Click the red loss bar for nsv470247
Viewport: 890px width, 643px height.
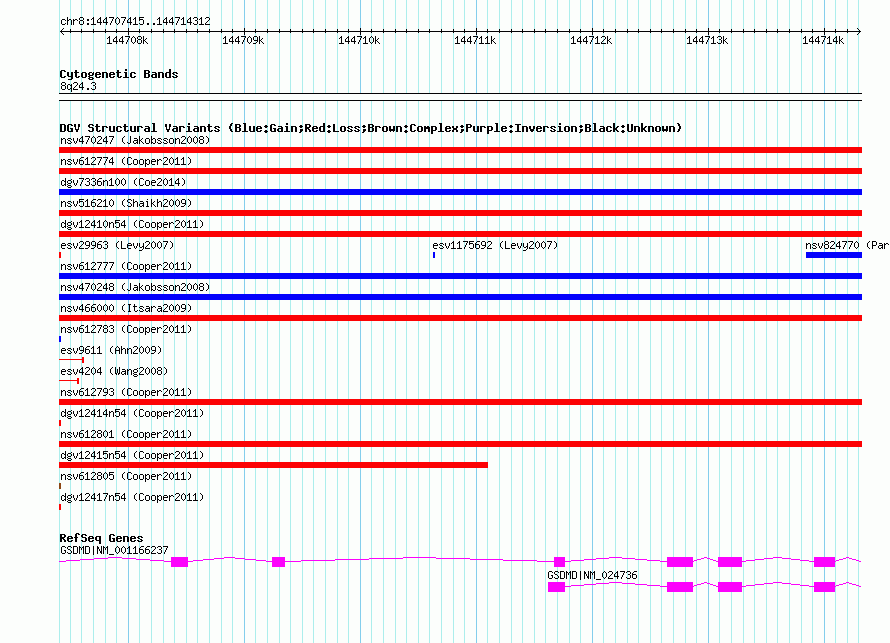(x=460, y=150)
